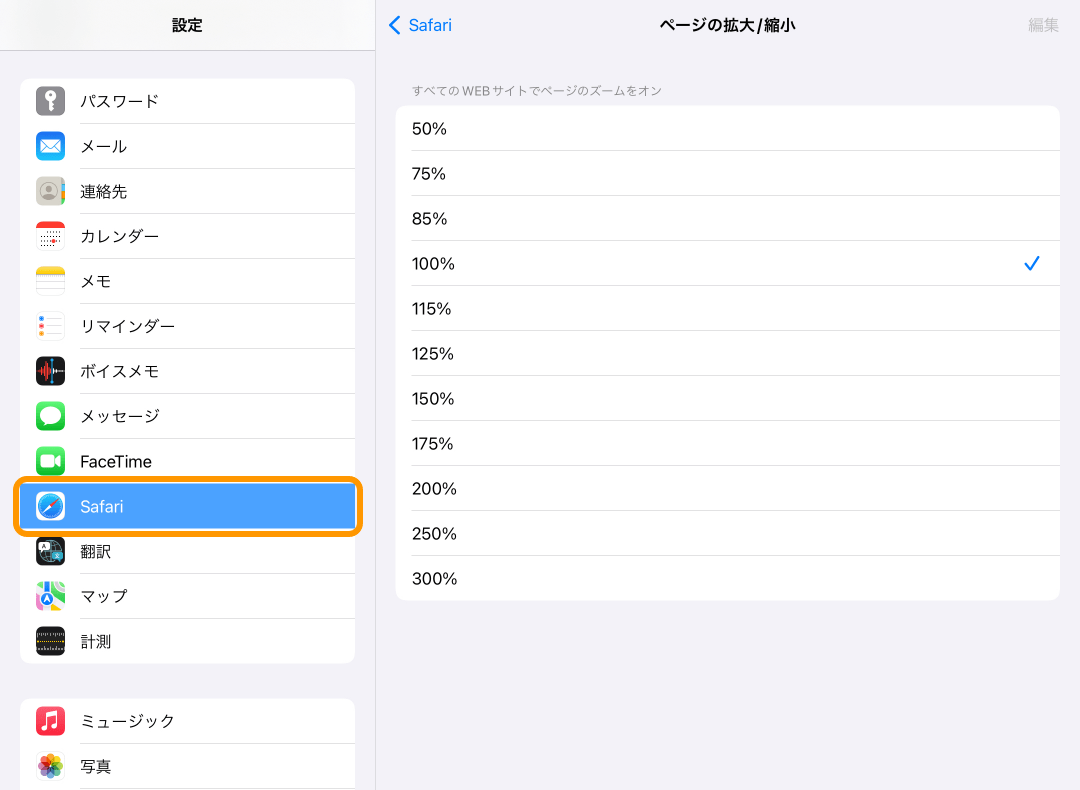Choose 125% page zoom
The image size is (1080, 790).
tap(727, 353)
